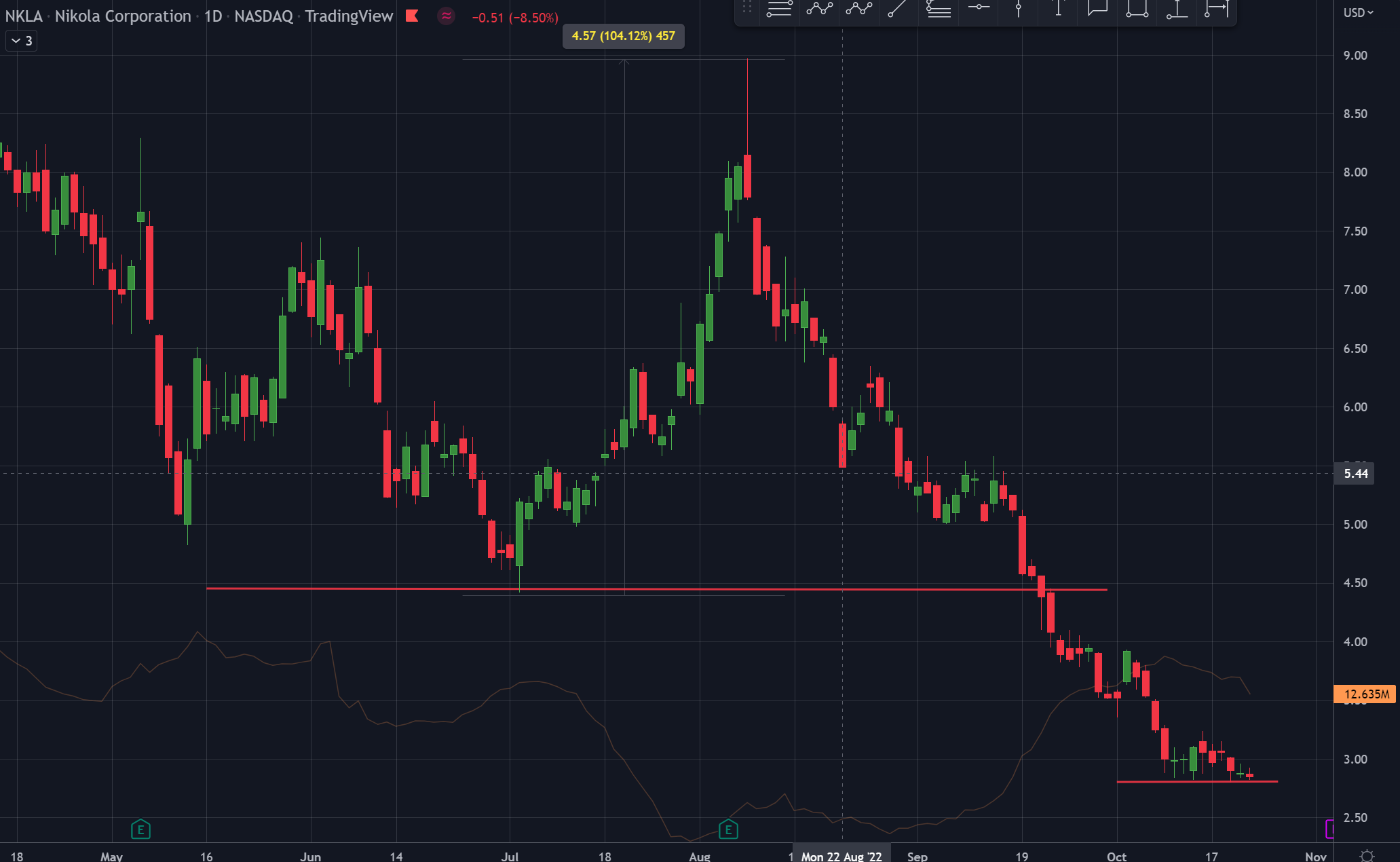This screenshot has height=862, width=1400.
Task: Click the 8.00 price axis label
Action: [1355, 172]
